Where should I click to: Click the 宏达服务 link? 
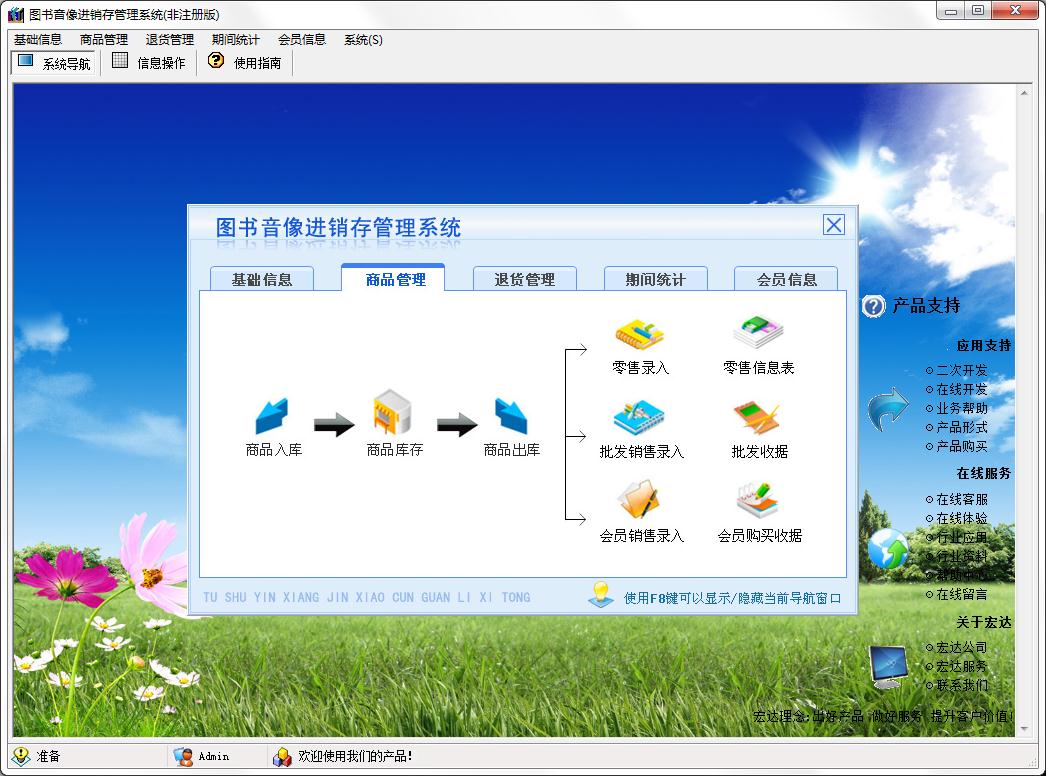[961, 666]
